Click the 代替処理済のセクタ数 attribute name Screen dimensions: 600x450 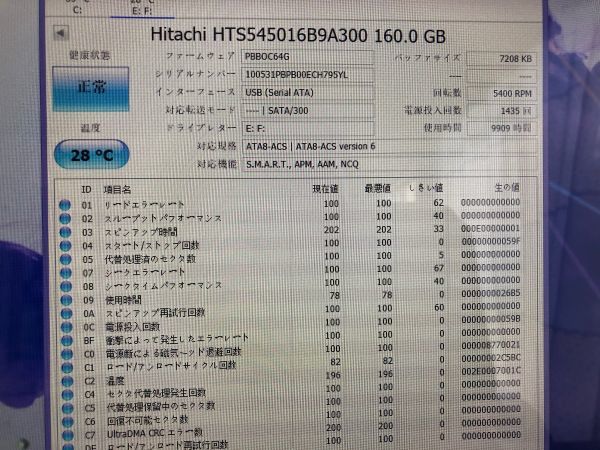[x=150, y=259]
